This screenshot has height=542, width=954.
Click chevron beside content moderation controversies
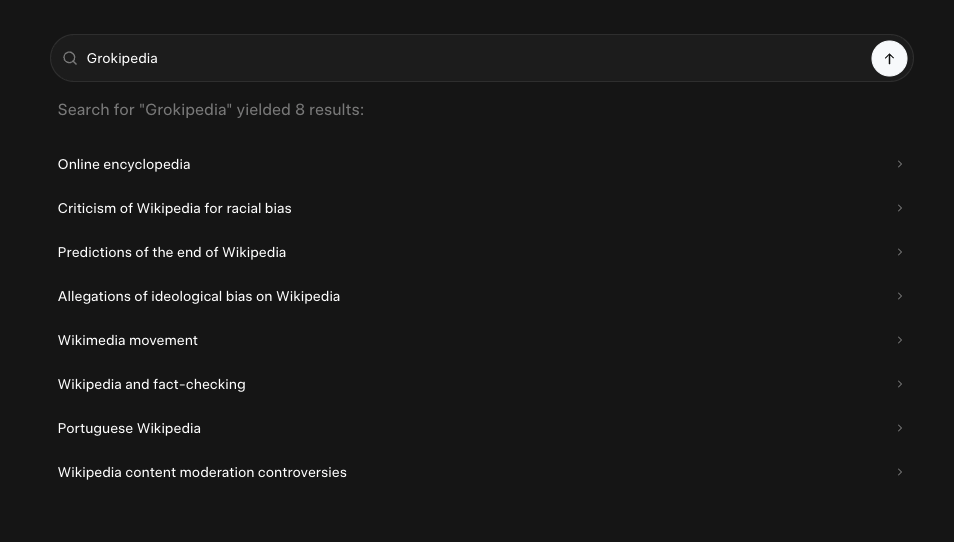coord(900,472)
